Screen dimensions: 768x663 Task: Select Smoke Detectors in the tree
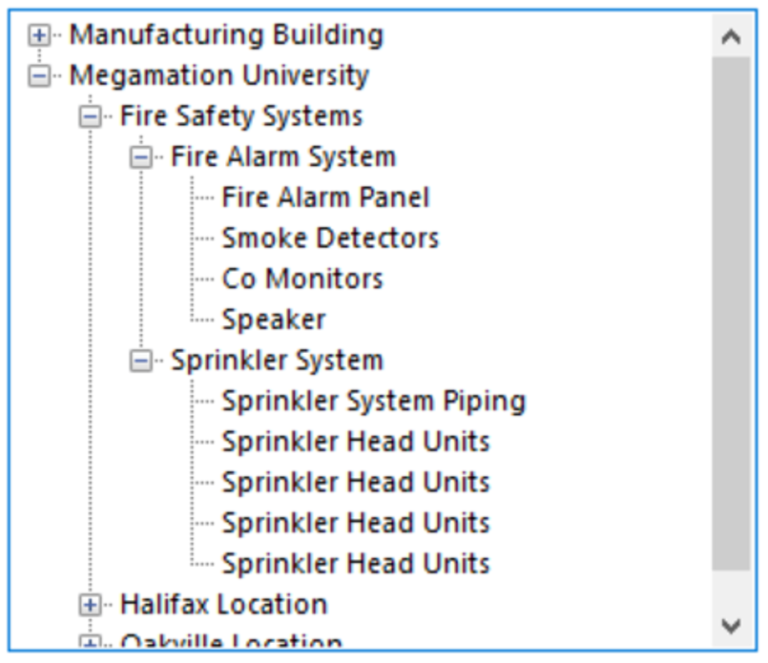pyautogui.click(x=330, y=239)
